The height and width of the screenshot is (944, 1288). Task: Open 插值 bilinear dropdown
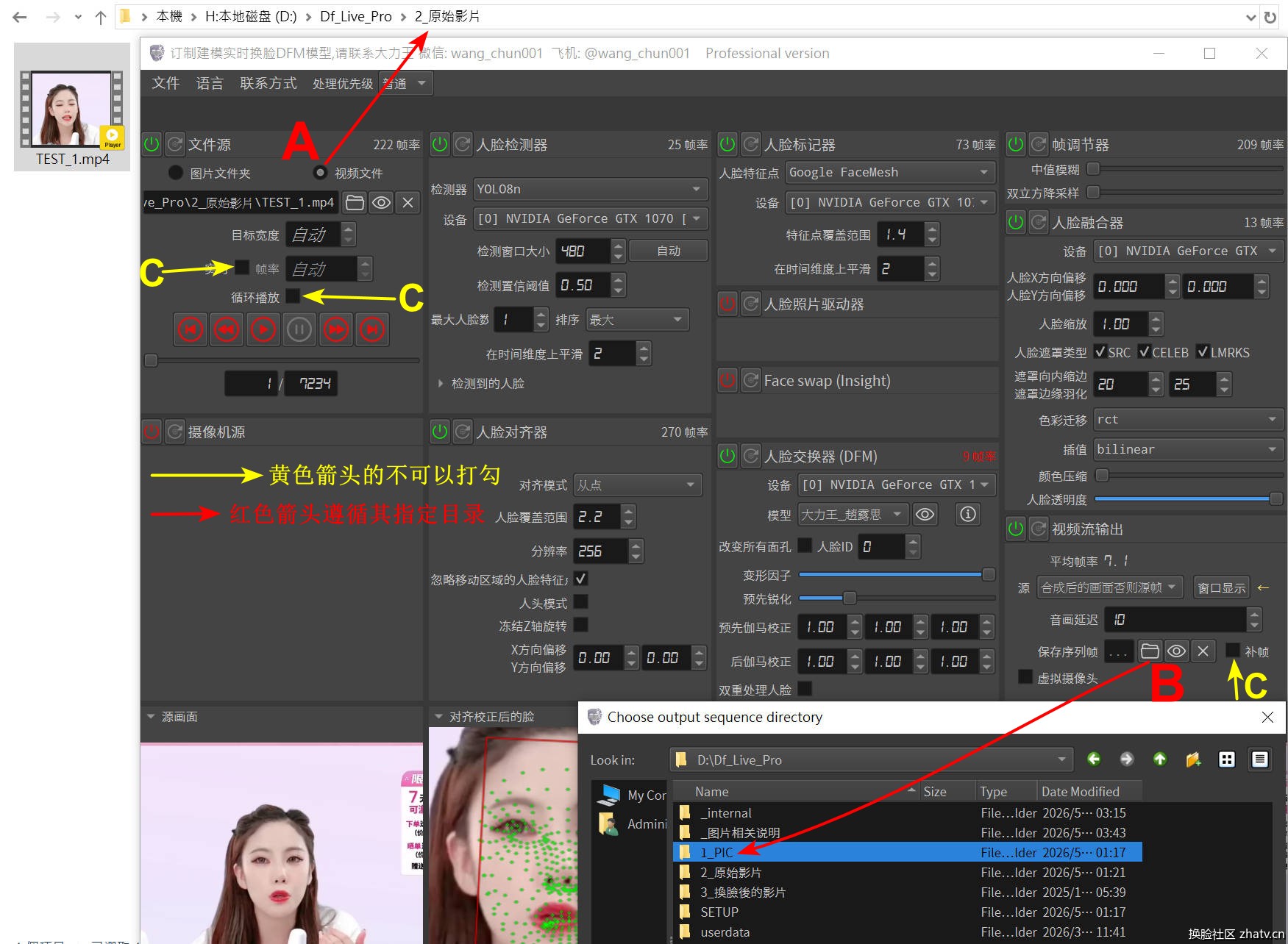1189,449
